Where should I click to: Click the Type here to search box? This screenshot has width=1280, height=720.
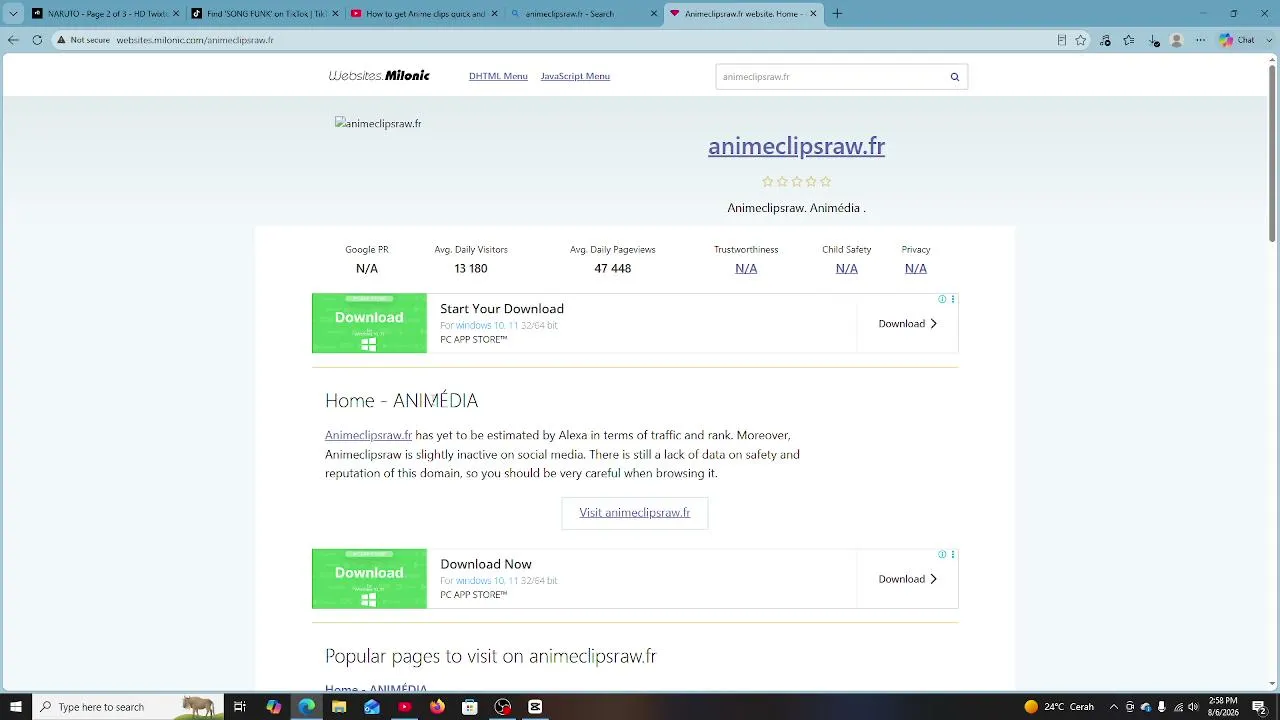click(127, 707)
